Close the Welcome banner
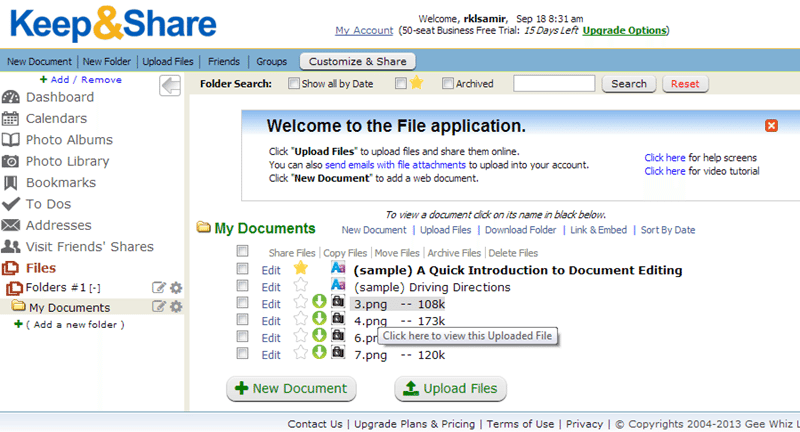 [771, 125]
